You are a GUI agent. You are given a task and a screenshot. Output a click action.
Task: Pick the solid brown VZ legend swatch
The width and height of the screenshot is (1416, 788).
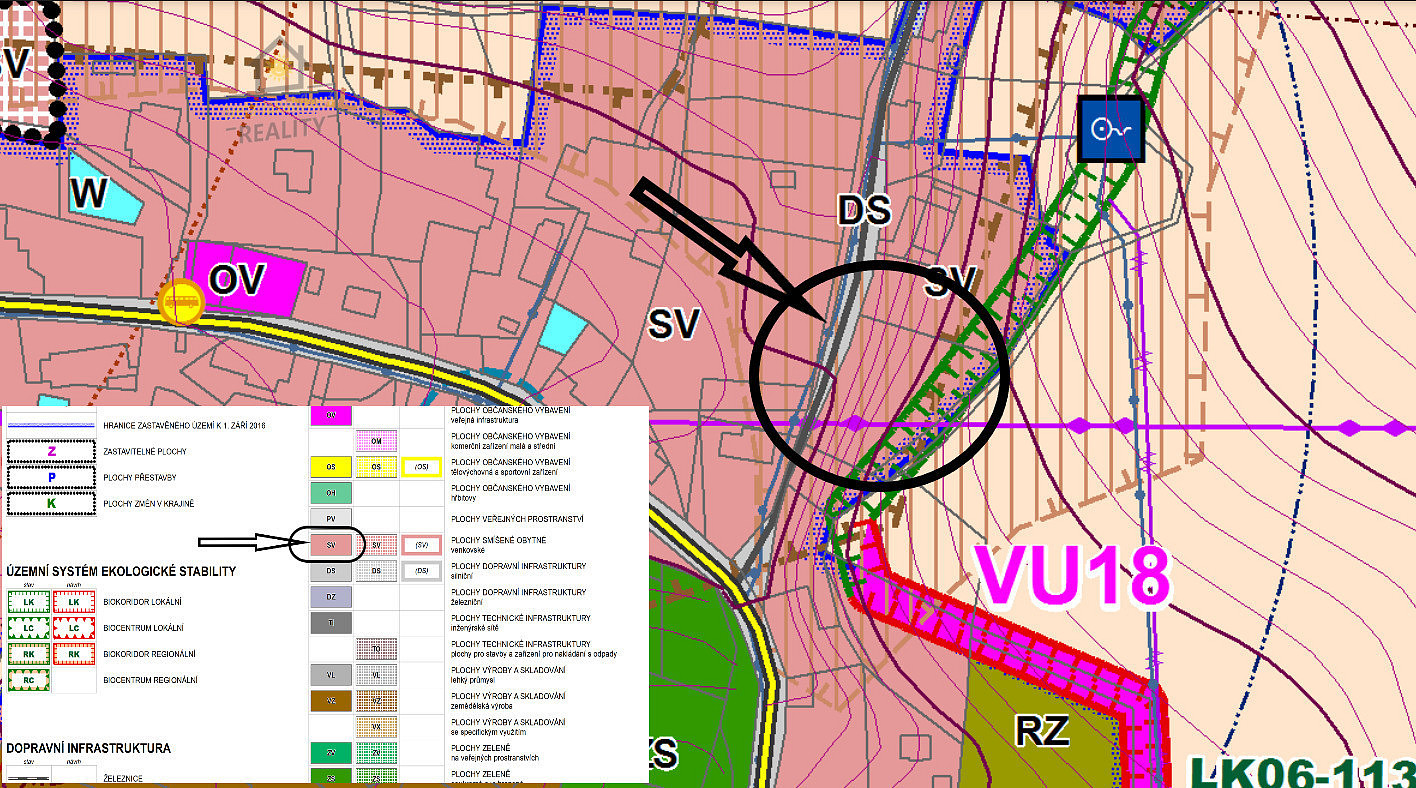[x=331, y=701]
